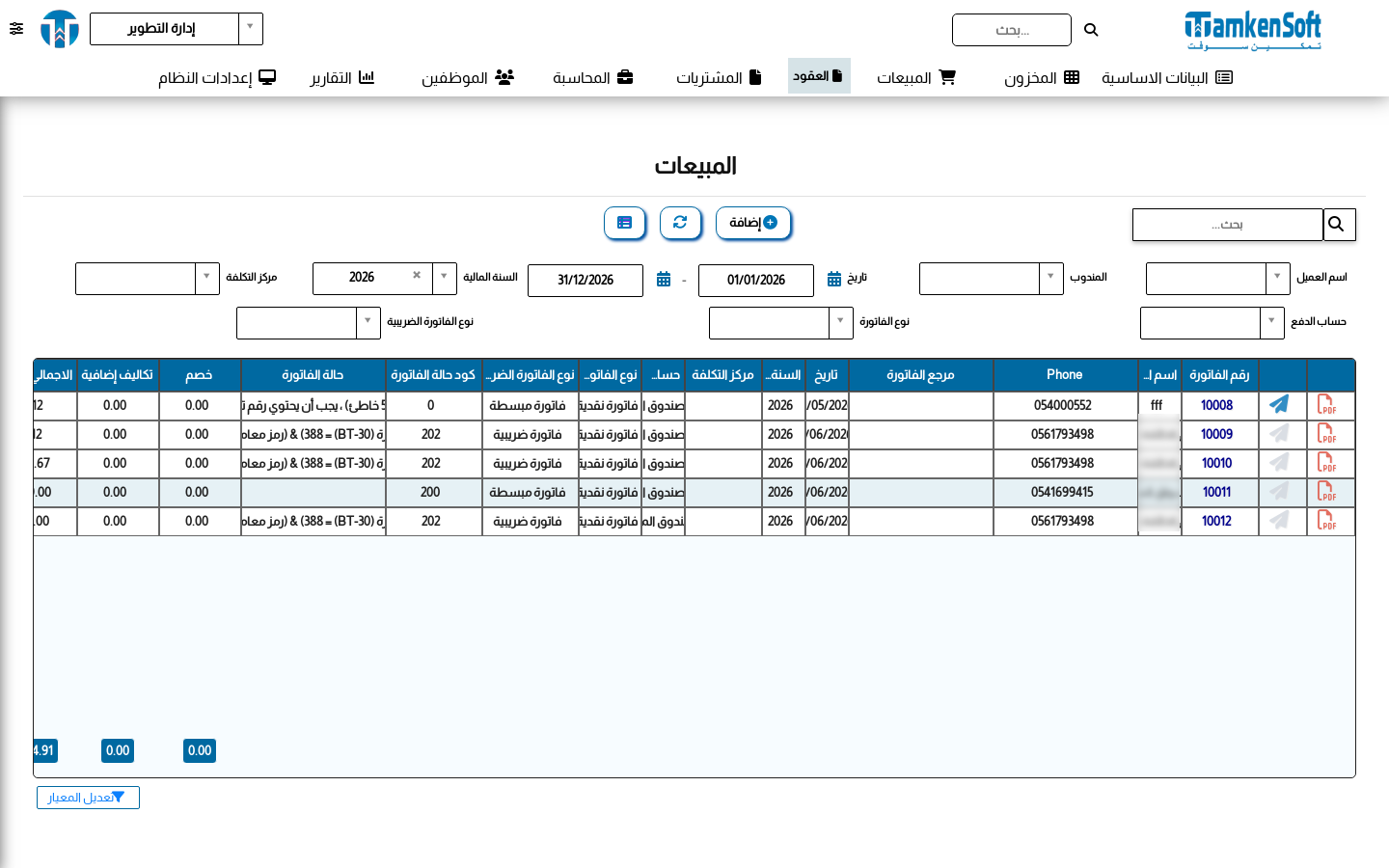
Task: Click the تعديل المعيار filter button
Action: [x=88, y=798]
